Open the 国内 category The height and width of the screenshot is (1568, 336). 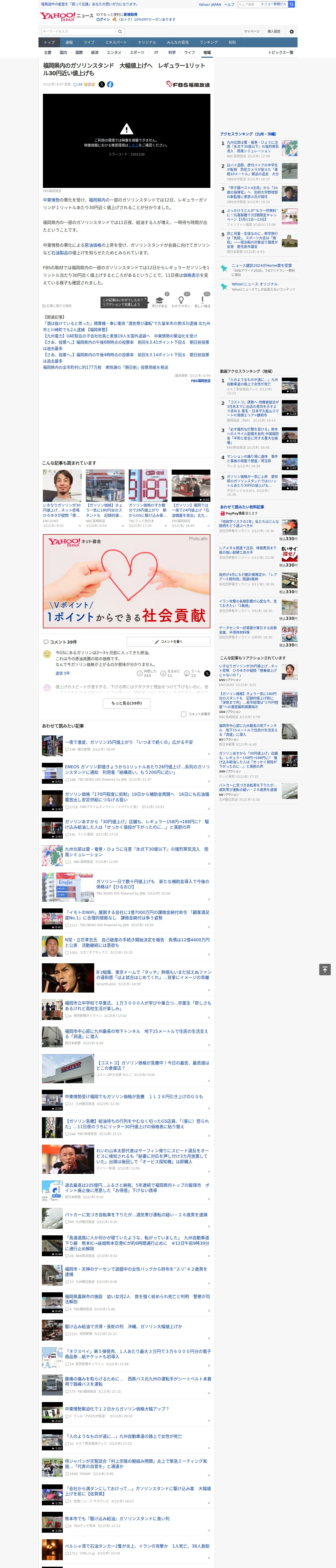click(63, 52)
